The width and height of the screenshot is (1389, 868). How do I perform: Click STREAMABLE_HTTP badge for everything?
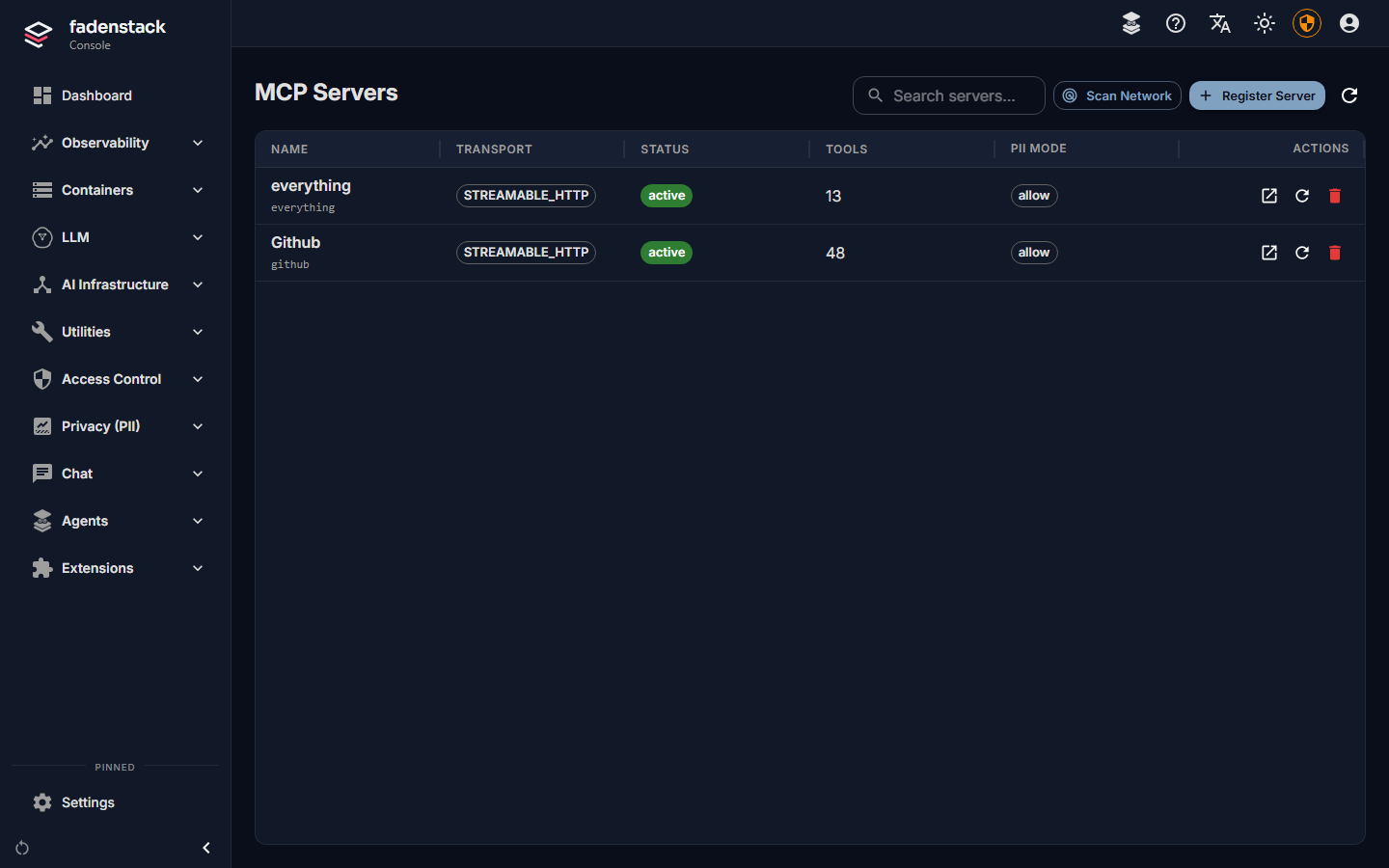[526, 196]
